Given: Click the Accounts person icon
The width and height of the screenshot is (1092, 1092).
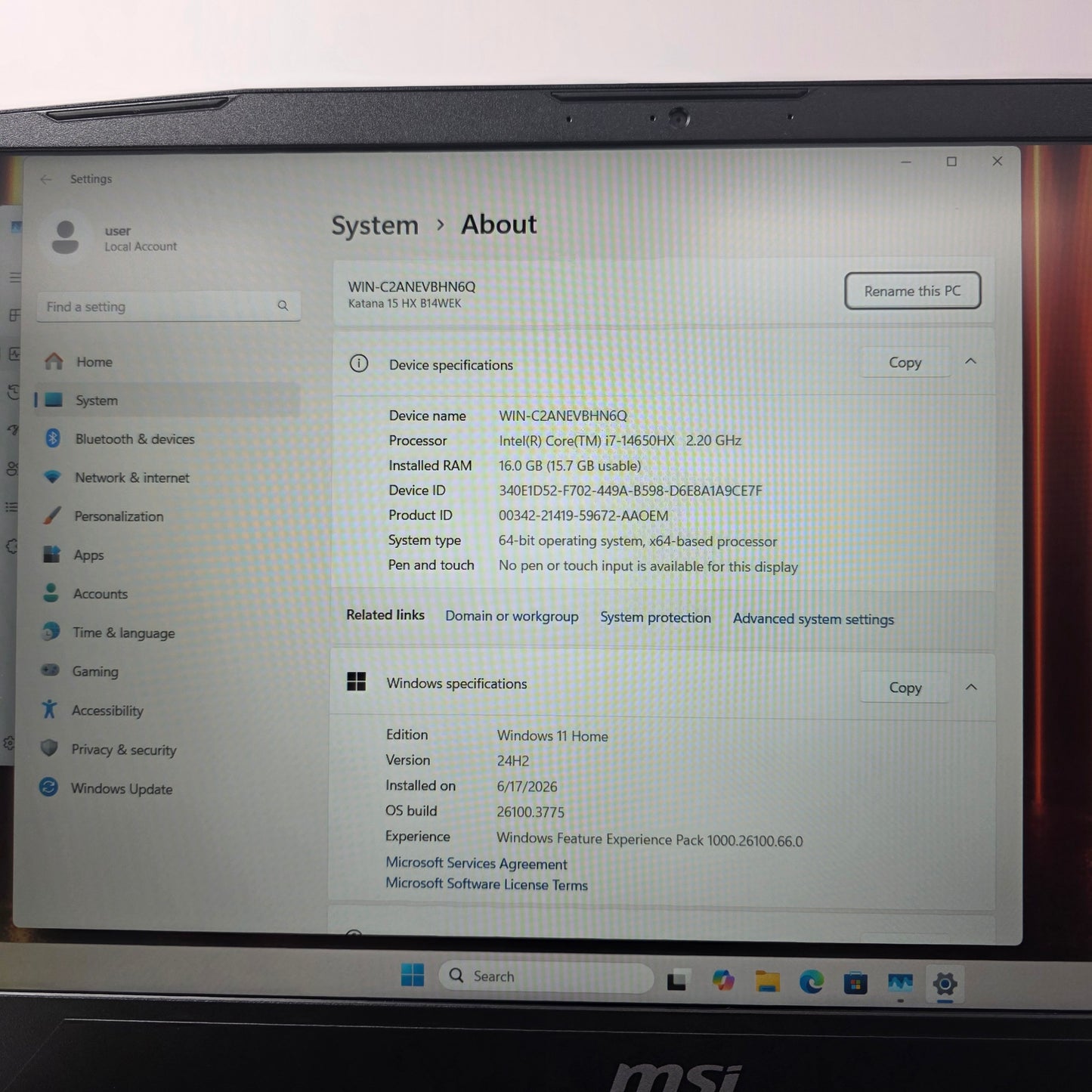Looking at the screenshot, I should [51, 592].
